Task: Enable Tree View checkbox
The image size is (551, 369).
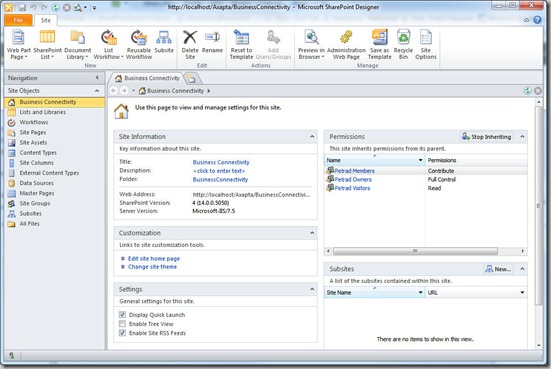Action: tap(122, 324)
